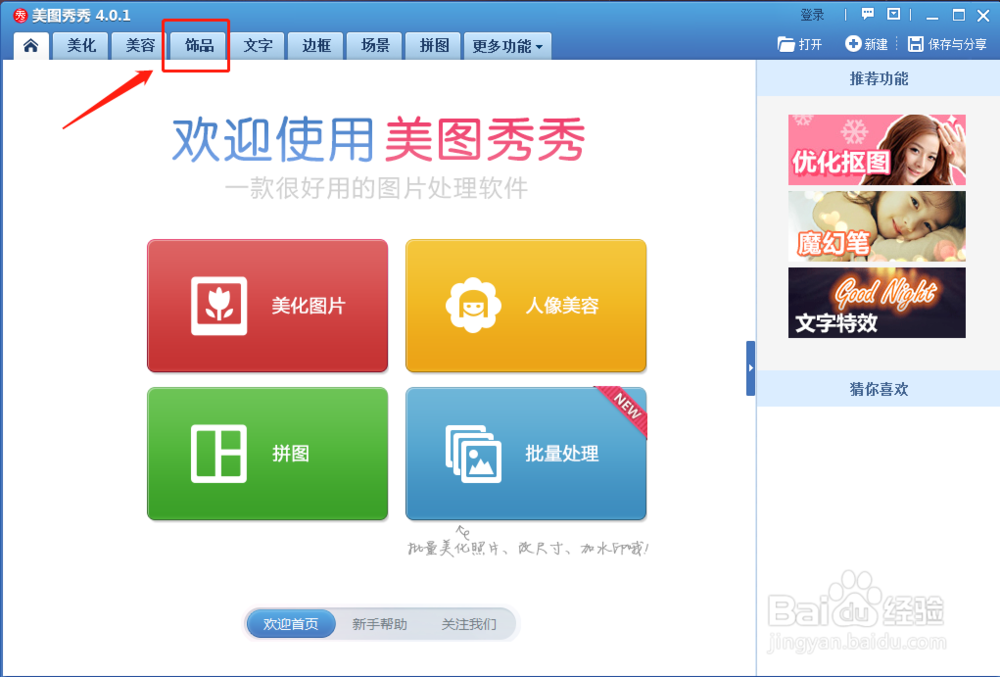Click the 推荐功能 panel header
This screenshot has height=677, width=1000.
point(878,78)
